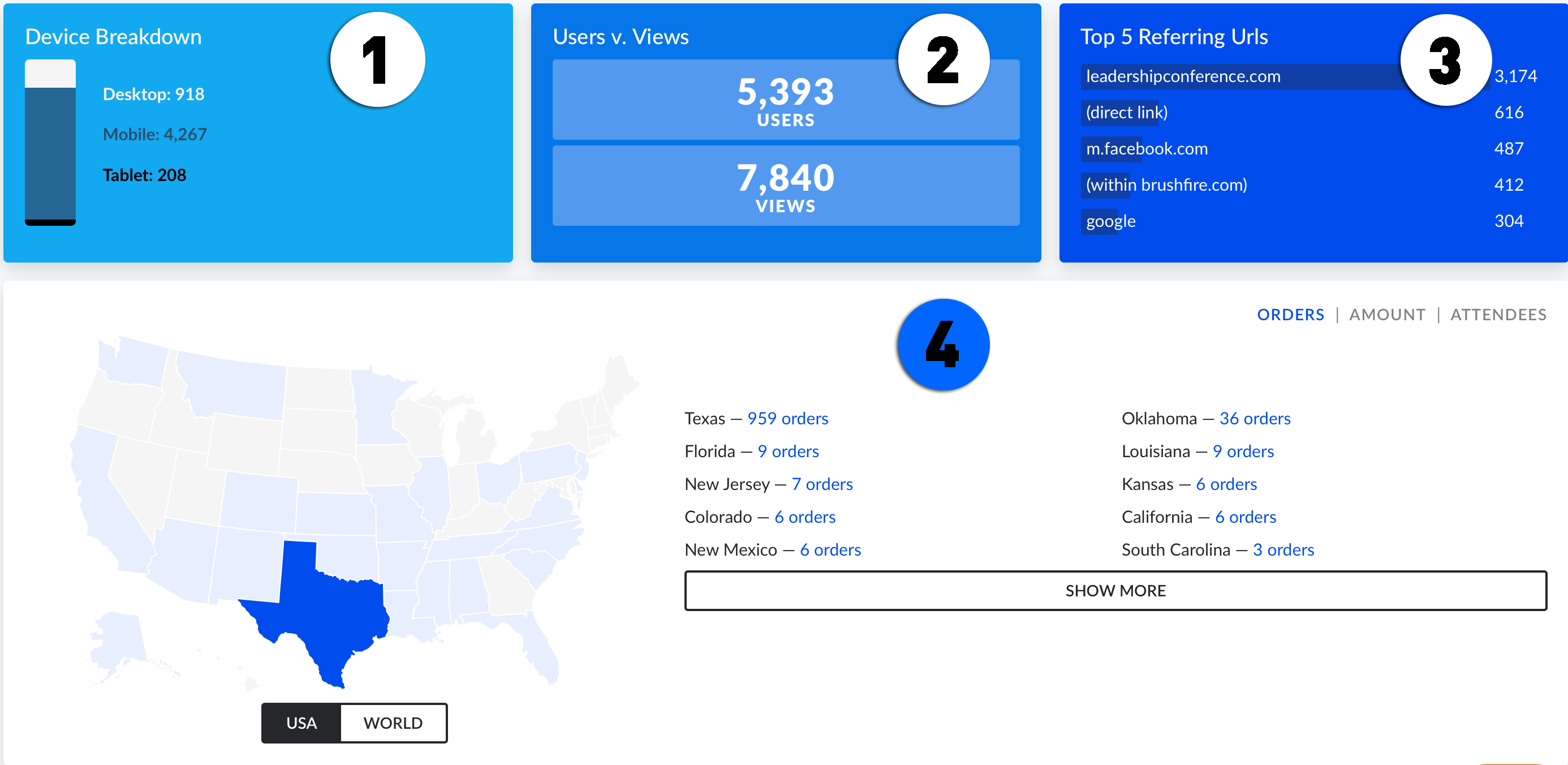Open the South Carolina 3 orders link
Image resolution: width=1568 pixels, height=765 pixels.
pos(1282,550)
